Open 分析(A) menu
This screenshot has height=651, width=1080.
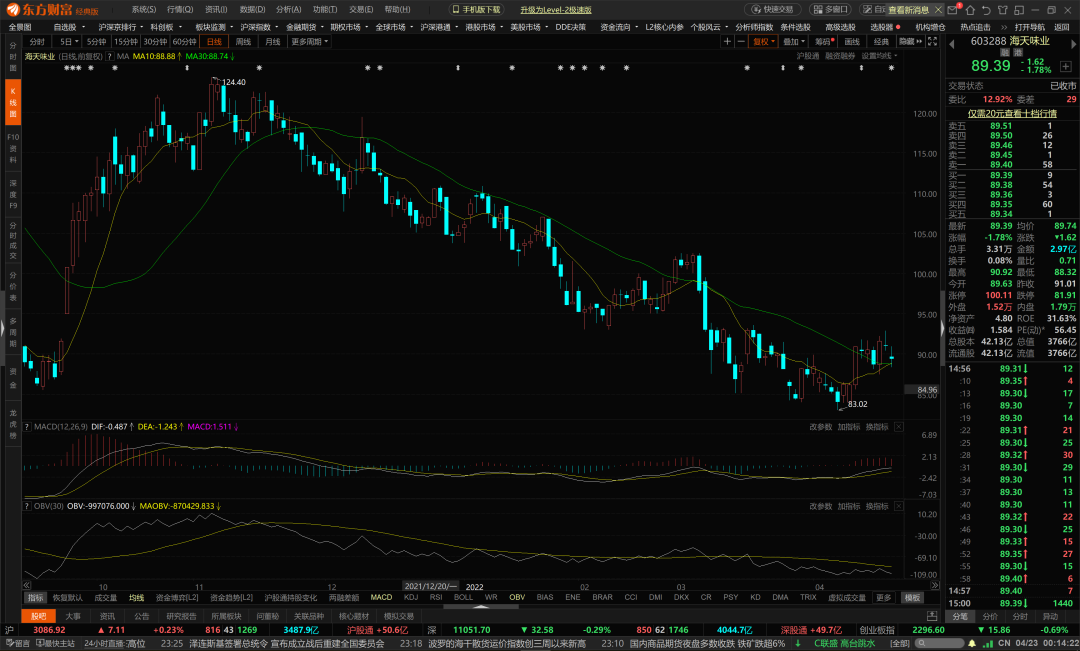click(288, 10)
